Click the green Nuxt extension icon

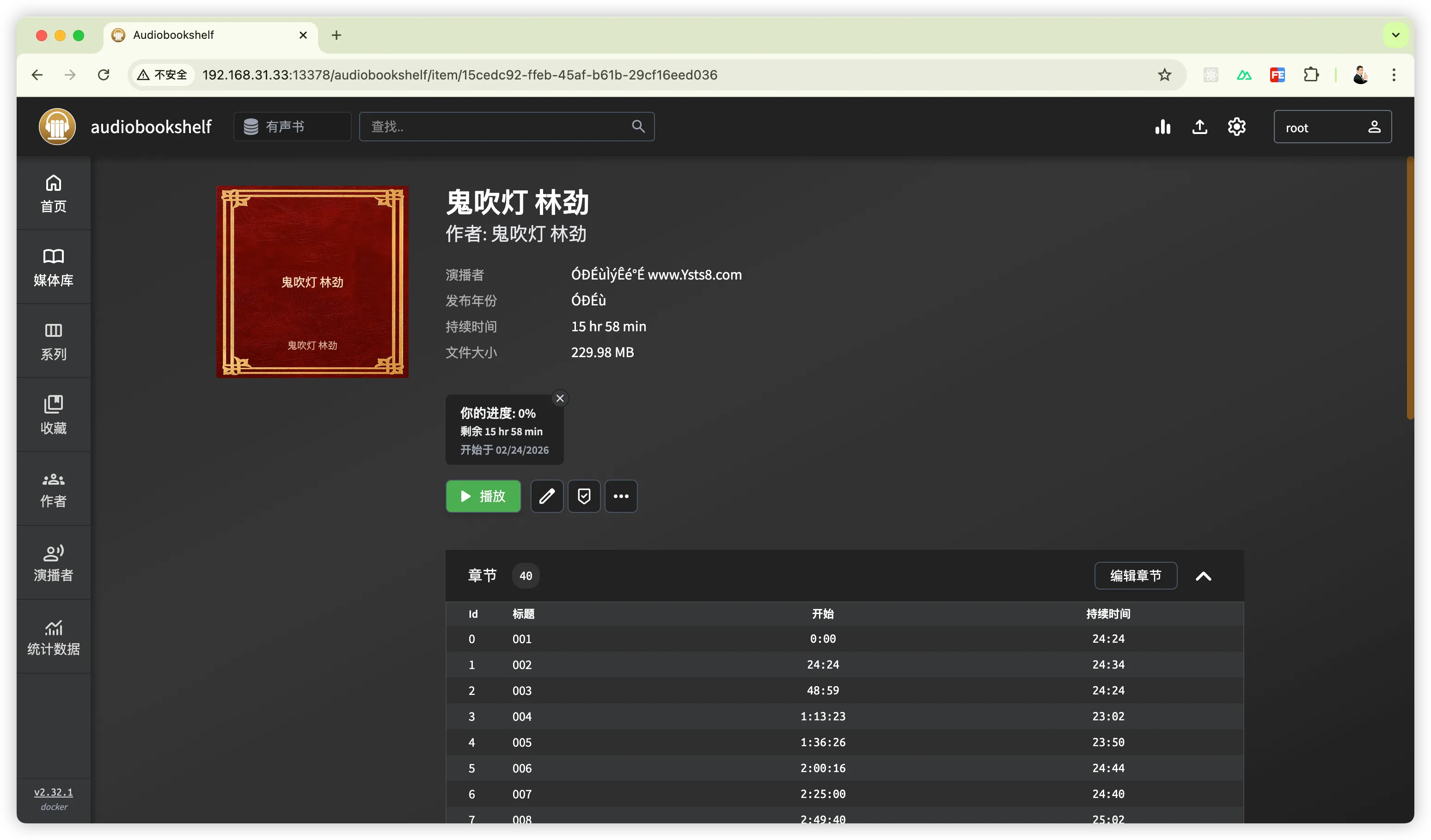pos(1244,75)
